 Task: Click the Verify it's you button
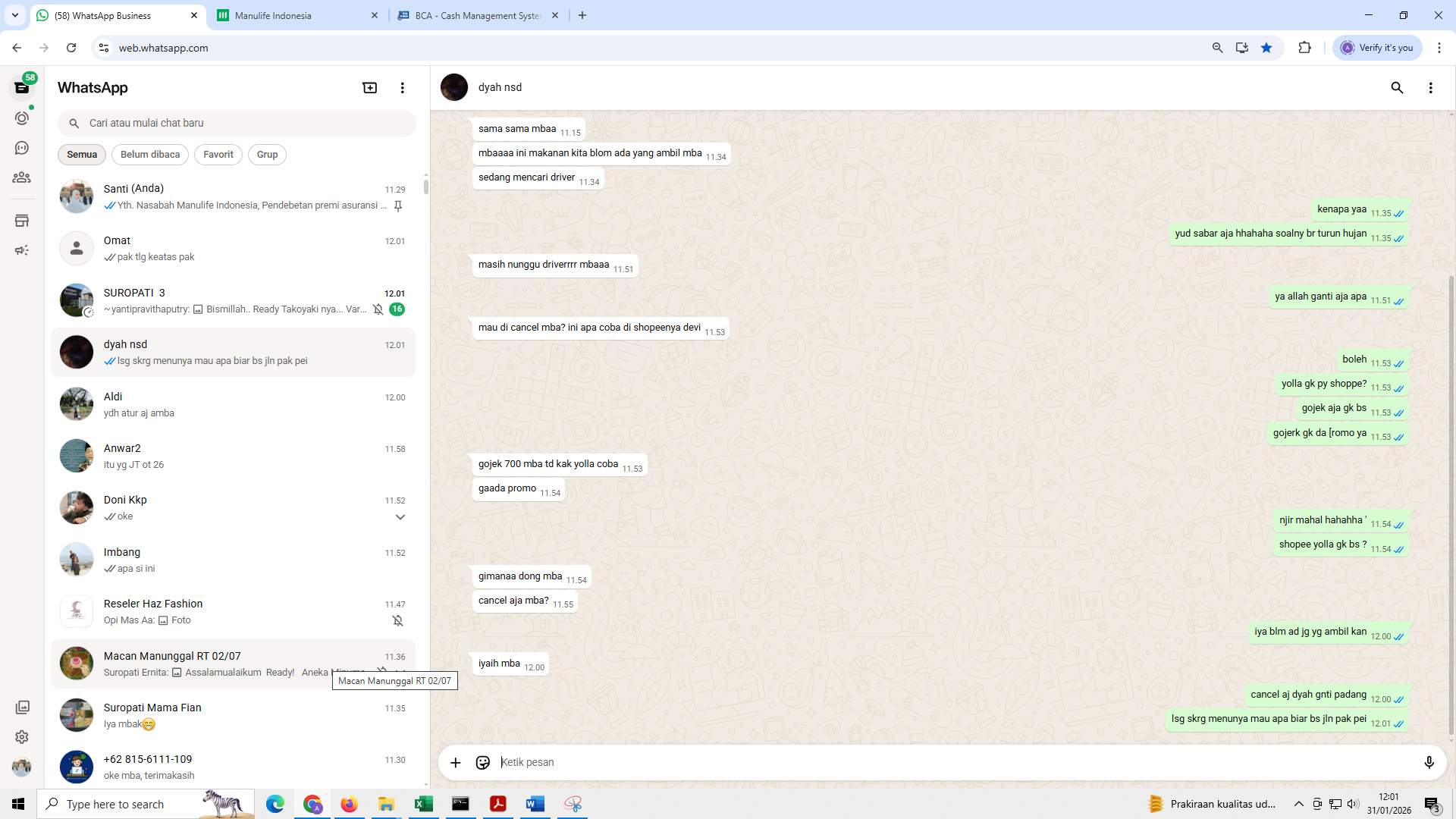click(x=1377, y=47)
